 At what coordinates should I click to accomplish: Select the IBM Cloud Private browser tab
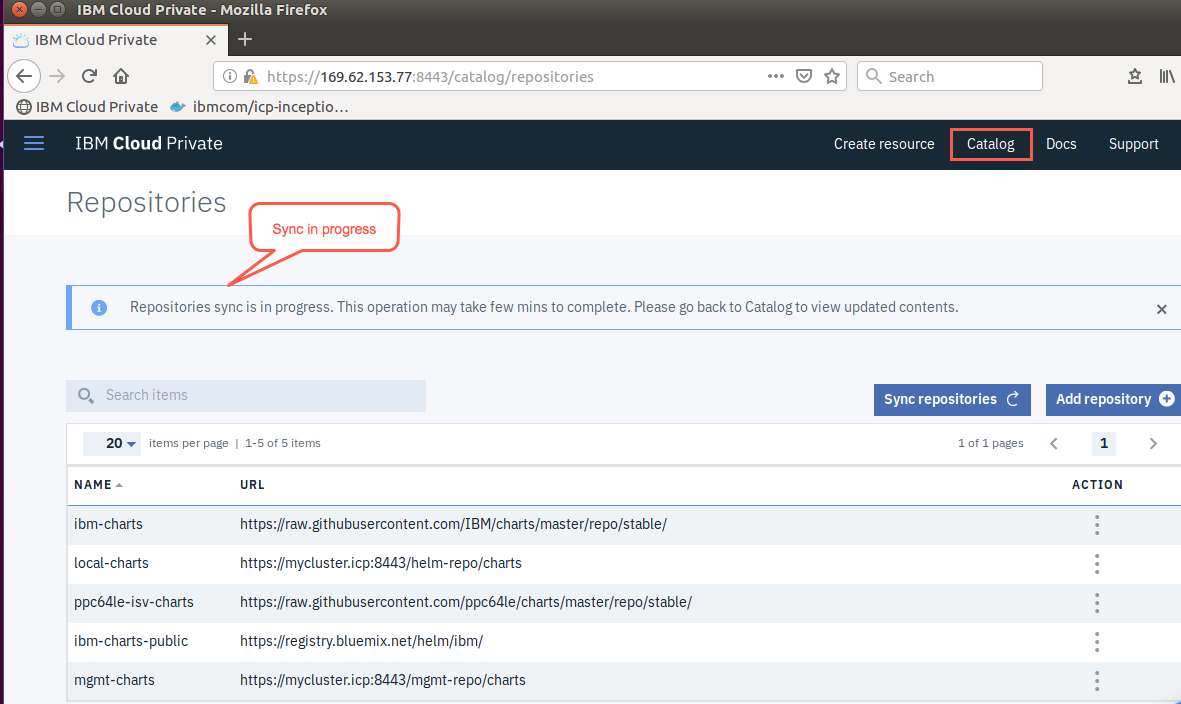(x=116, y=40)
